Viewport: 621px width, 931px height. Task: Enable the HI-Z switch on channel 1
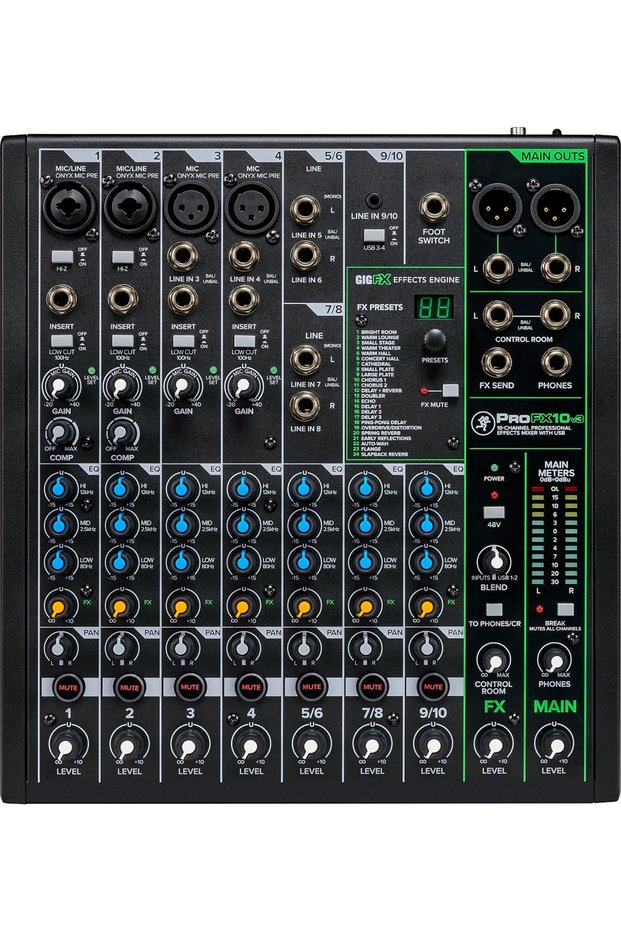pyautogui.click(x=62, y=257)
